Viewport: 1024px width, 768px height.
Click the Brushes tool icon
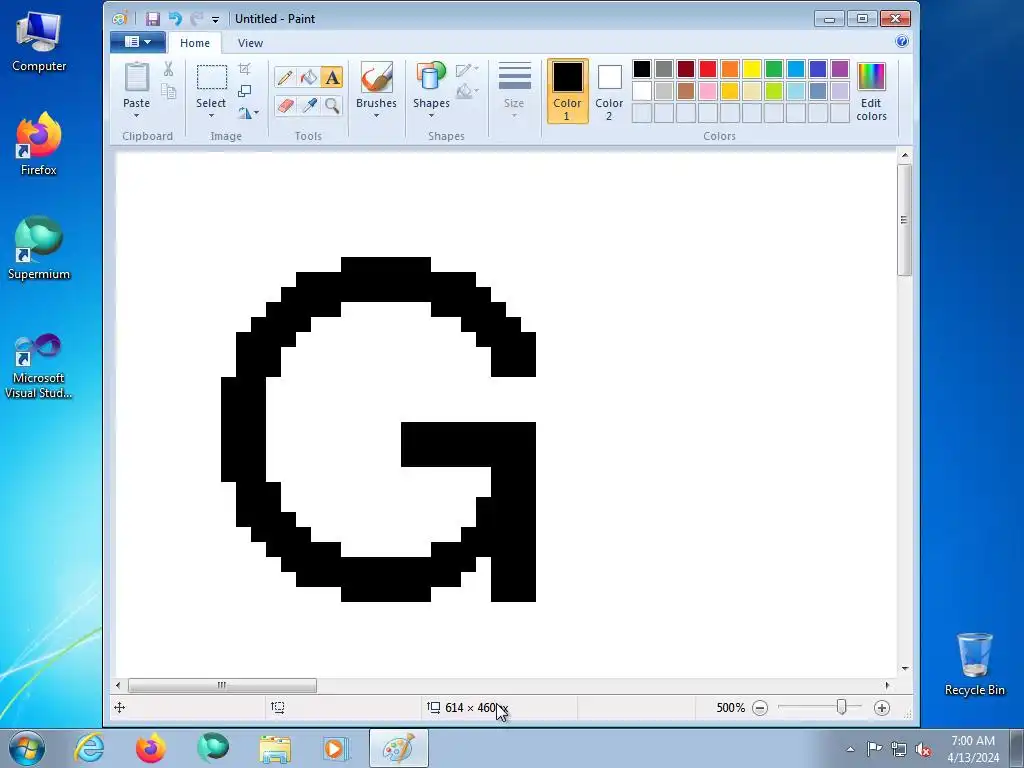(376, 78)
